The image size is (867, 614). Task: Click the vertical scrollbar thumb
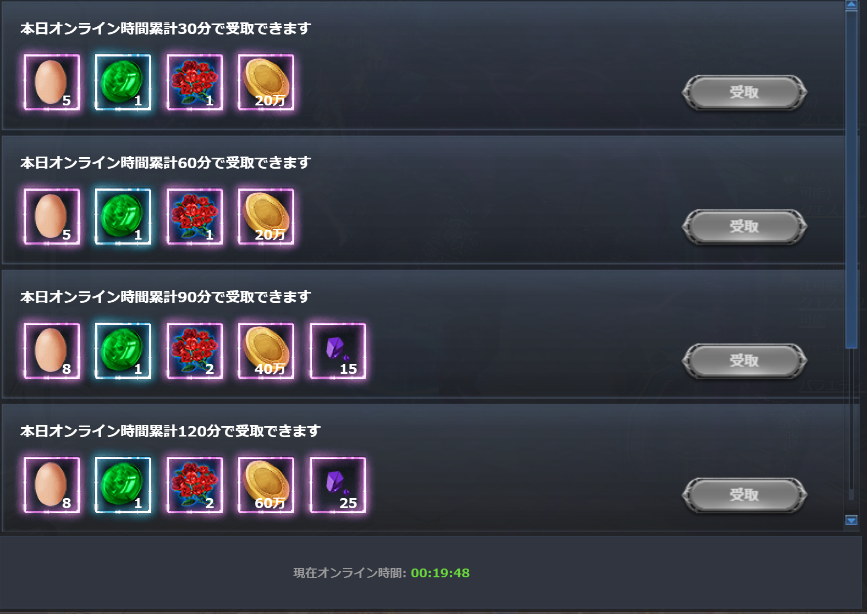[852, 180]
